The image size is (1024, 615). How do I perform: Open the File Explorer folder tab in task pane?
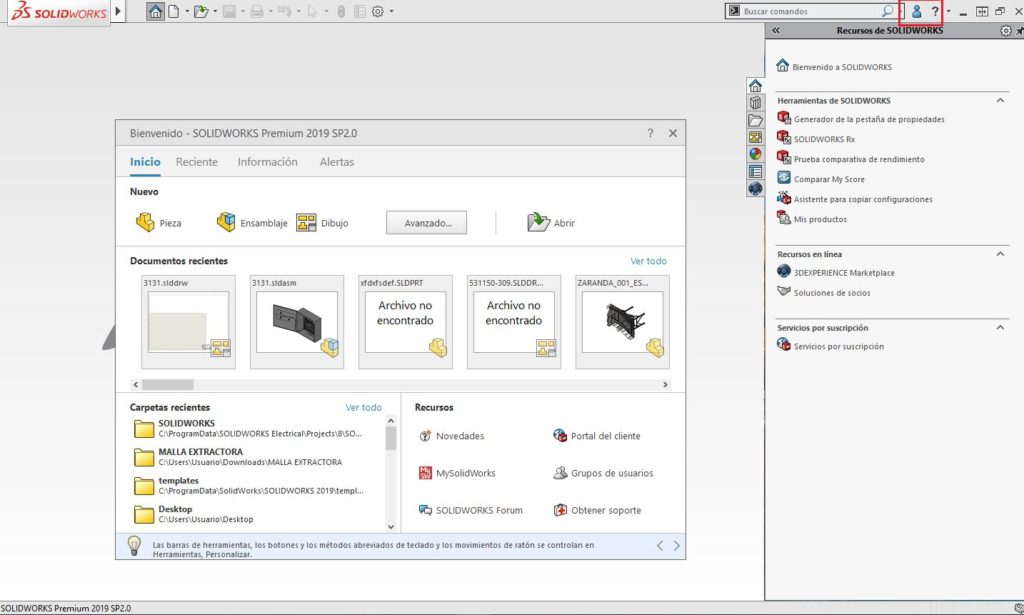[x=756, y=120]
